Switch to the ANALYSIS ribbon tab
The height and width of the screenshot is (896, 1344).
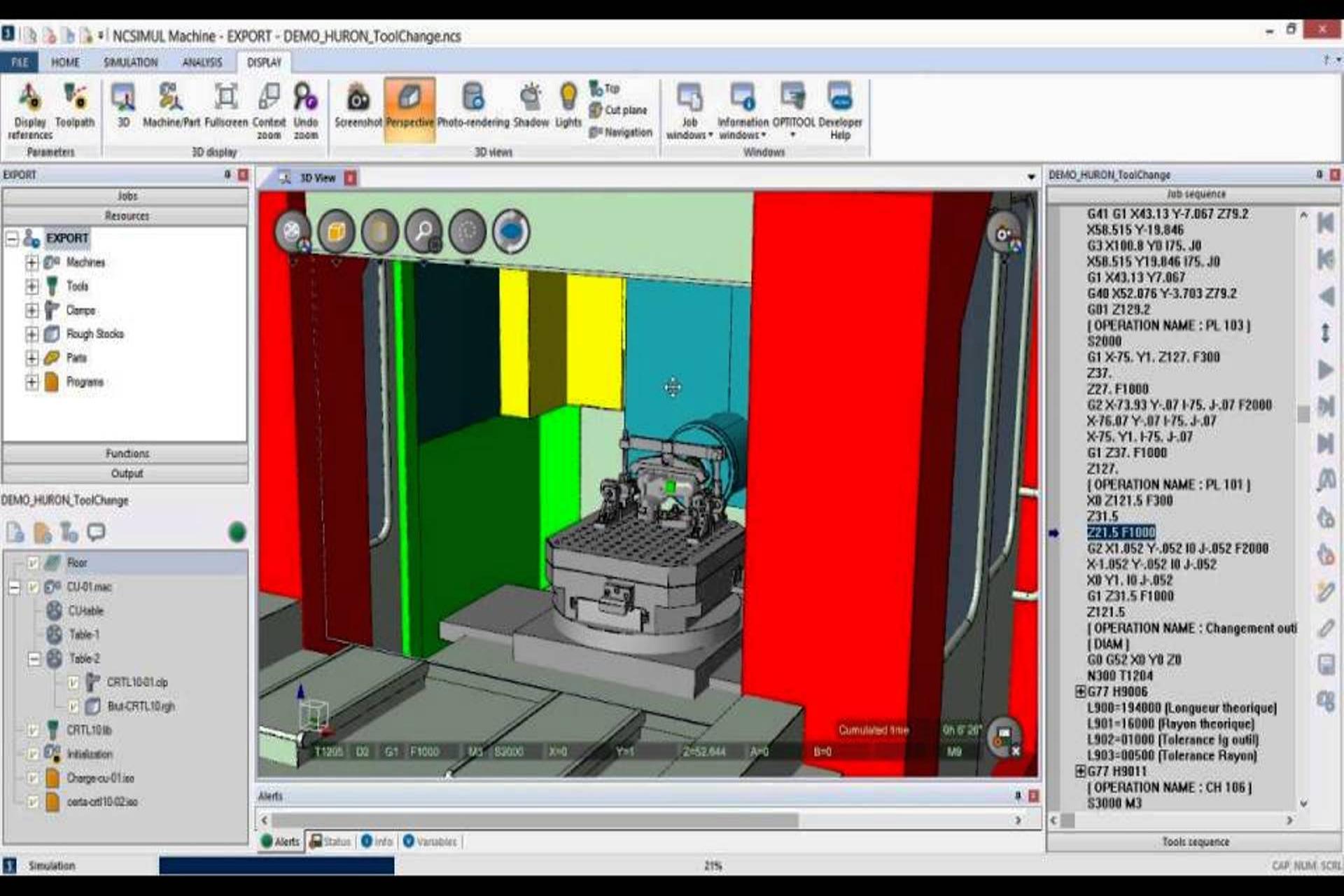point(202,62)
